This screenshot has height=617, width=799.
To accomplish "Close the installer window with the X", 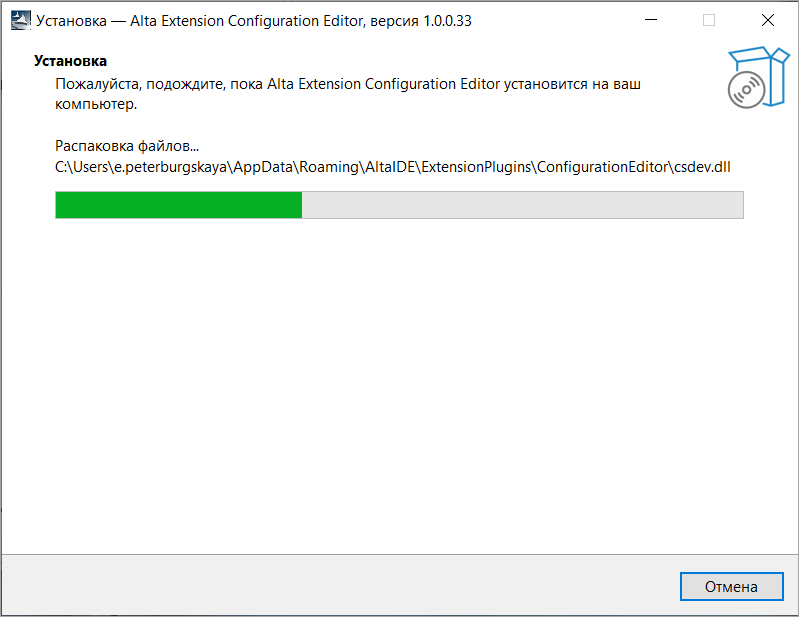I will pos(767,20).
